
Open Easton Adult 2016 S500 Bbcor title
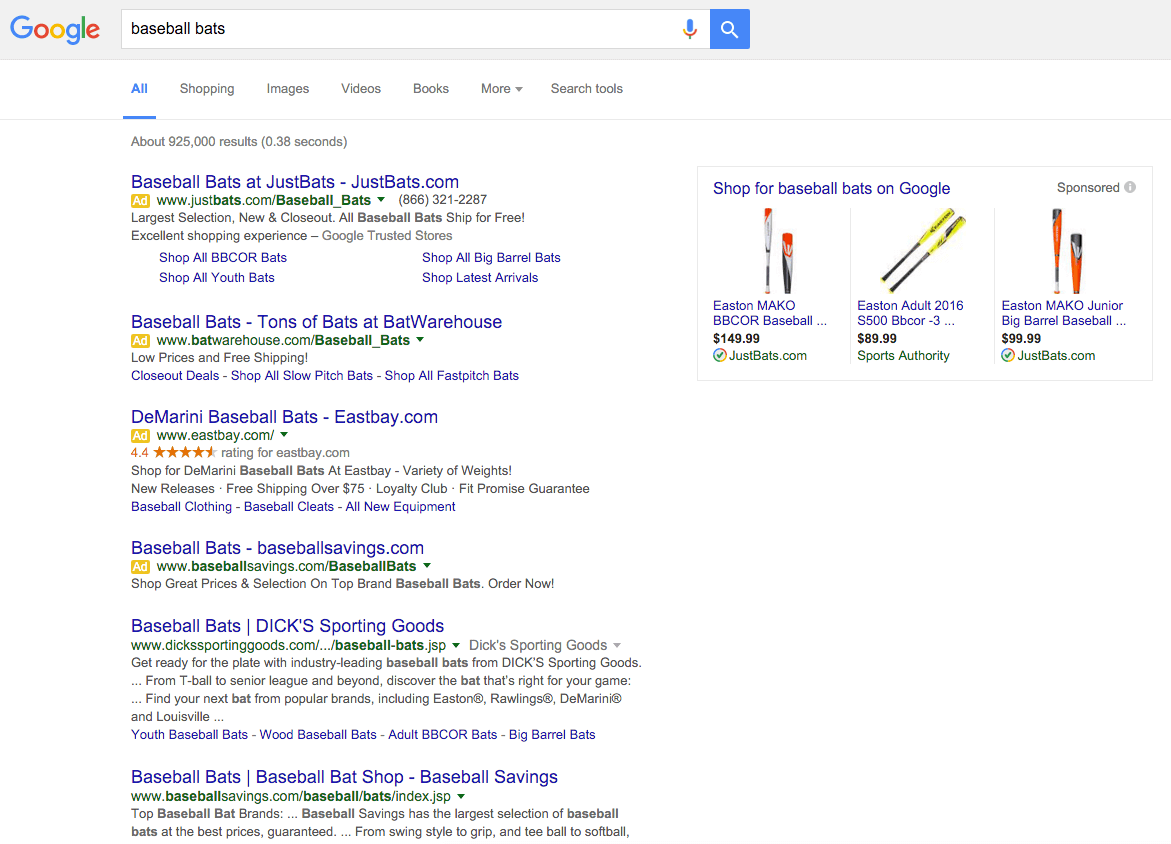pos(910,313)
